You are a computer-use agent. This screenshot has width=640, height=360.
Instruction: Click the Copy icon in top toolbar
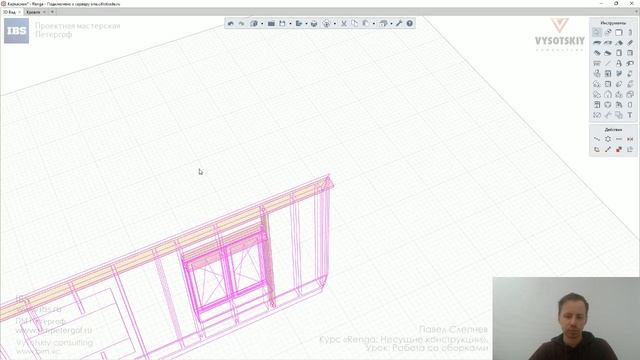click(x=354, y=24)
